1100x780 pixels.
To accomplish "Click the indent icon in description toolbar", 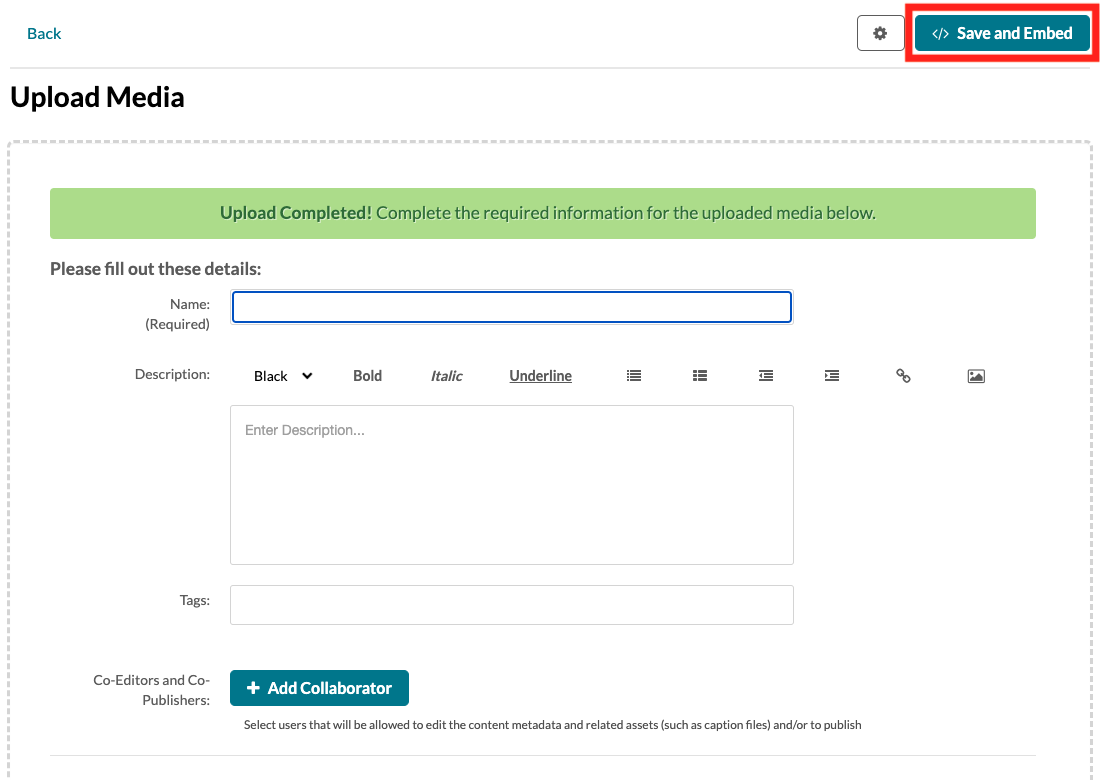I will [832, 376].
